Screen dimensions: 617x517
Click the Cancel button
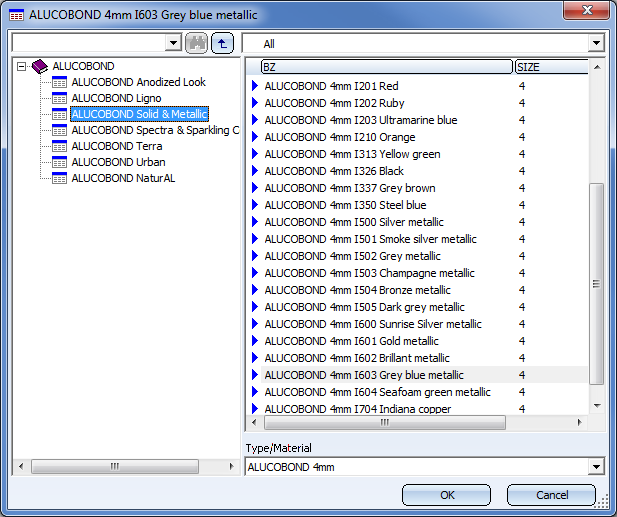551,495
